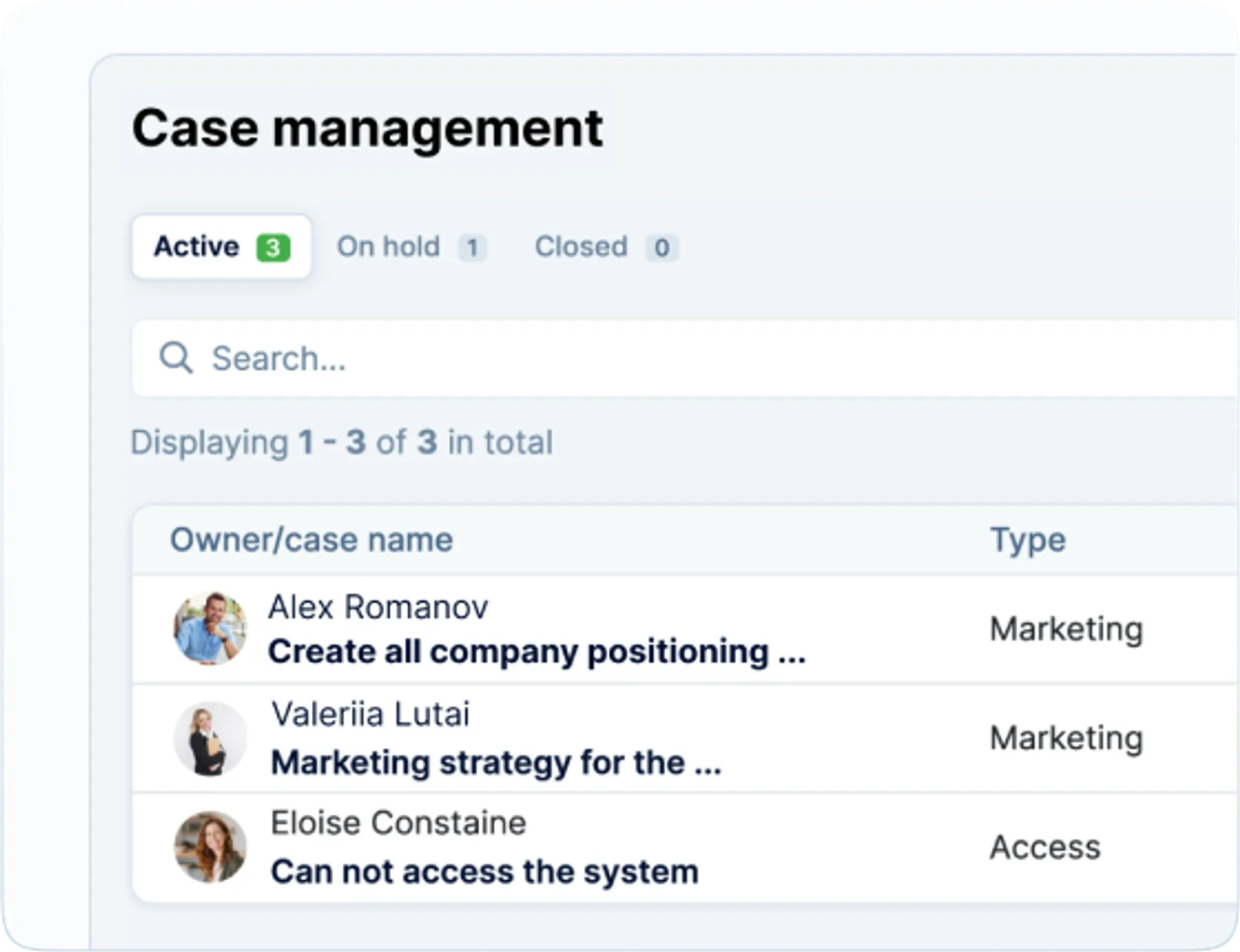Click Alex Romanov's profile photo
1240x952 pixels.
click(x=210, y=628)
